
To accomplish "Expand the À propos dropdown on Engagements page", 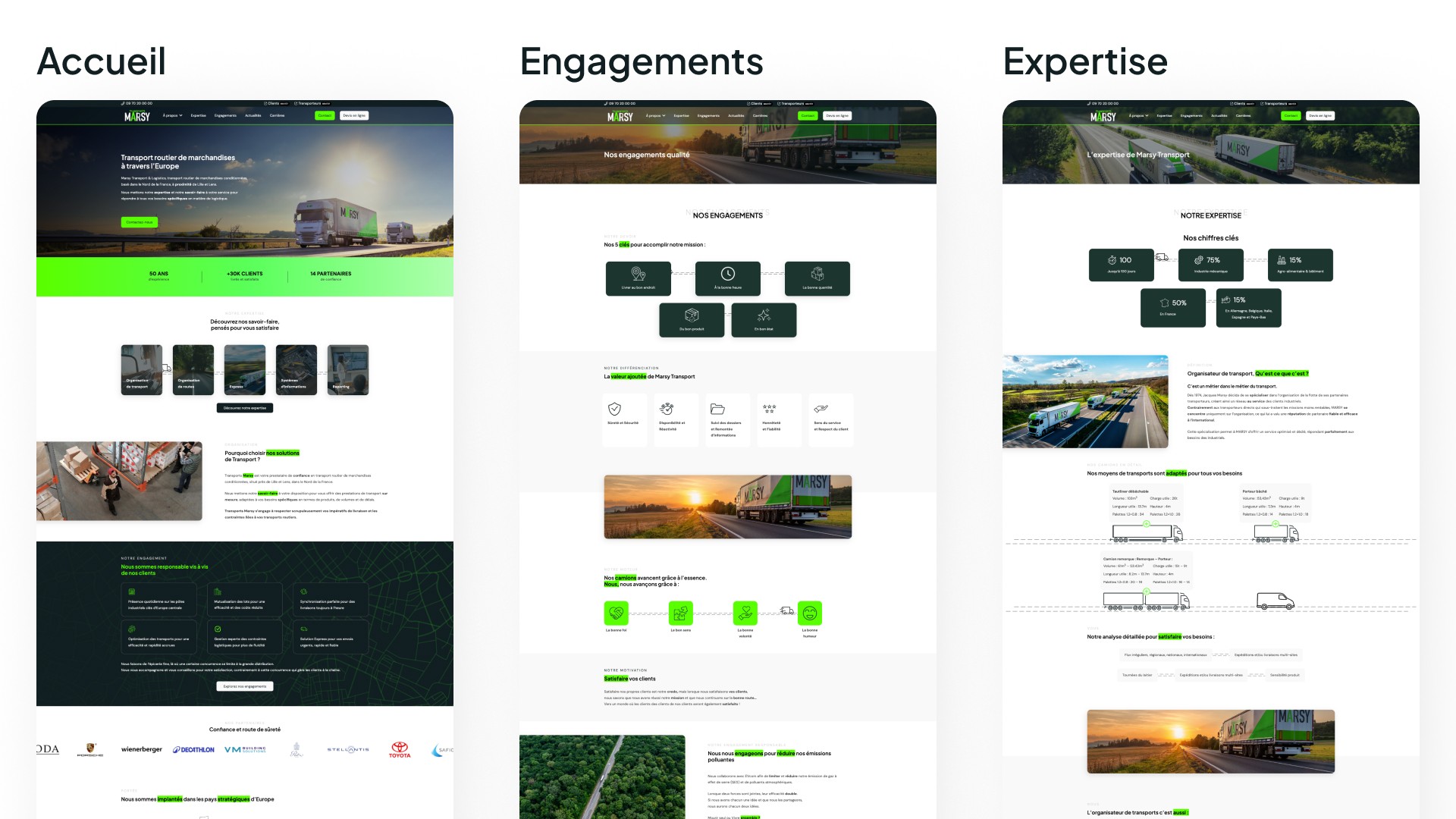I will (655, 116).
